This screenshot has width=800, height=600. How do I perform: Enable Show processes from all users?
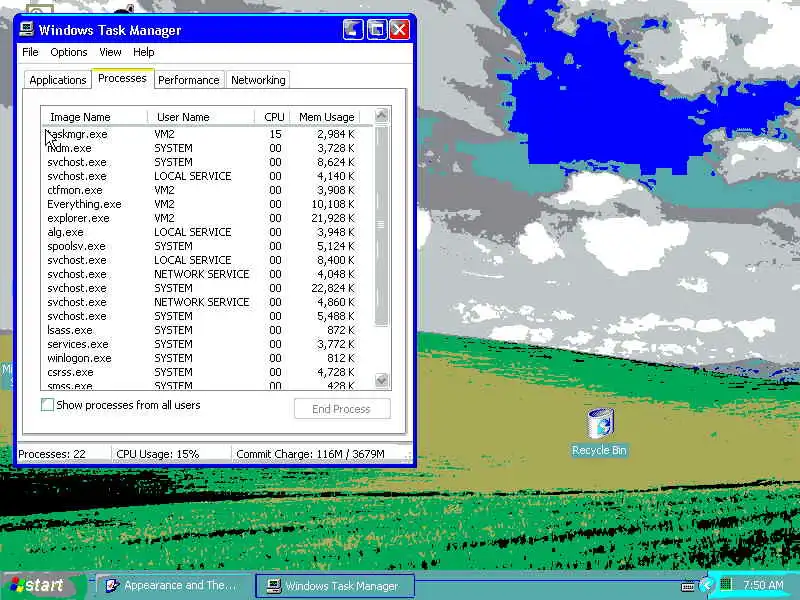tap(47, 405)
